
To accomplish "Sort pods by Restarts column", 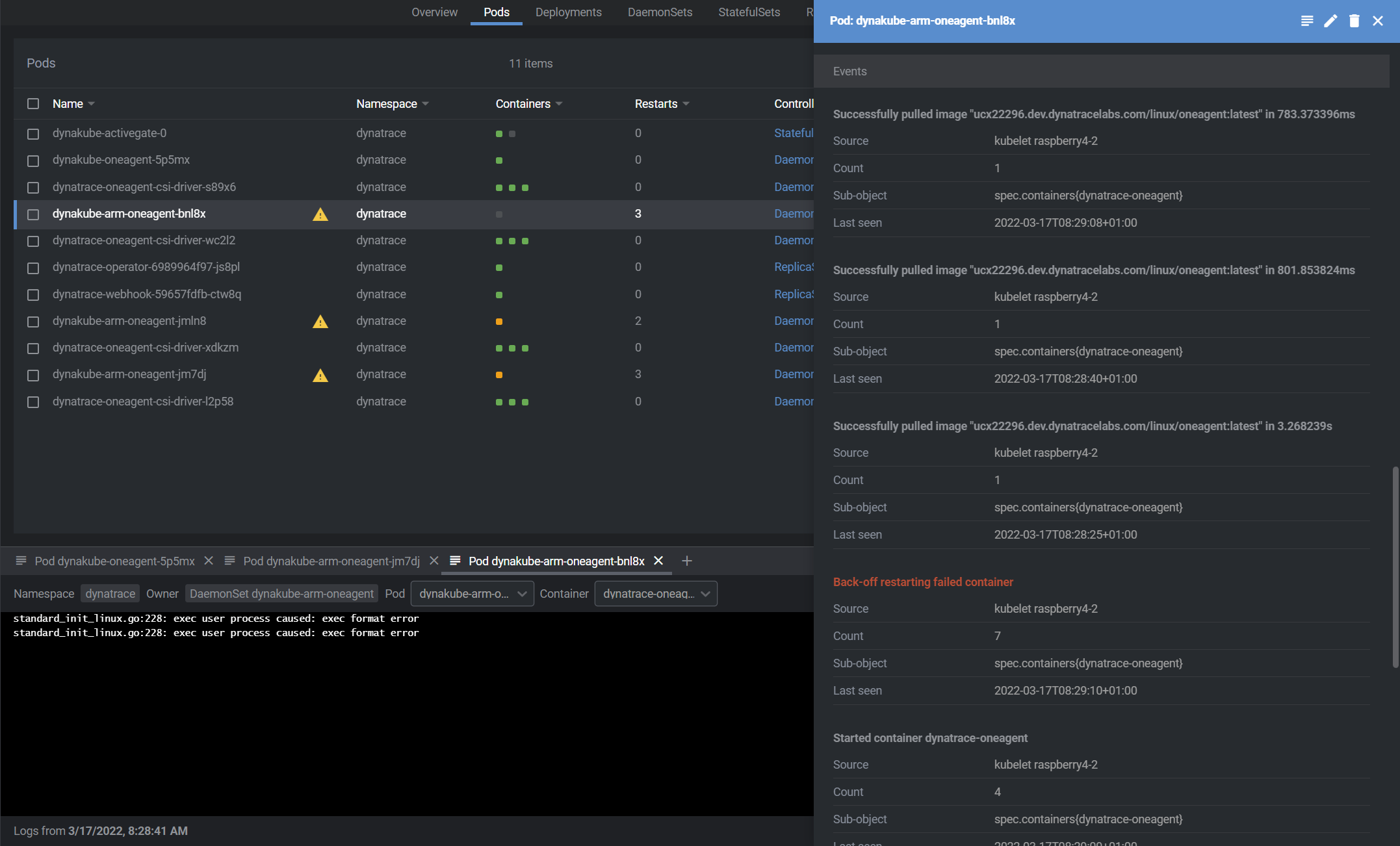I will 662,104.
